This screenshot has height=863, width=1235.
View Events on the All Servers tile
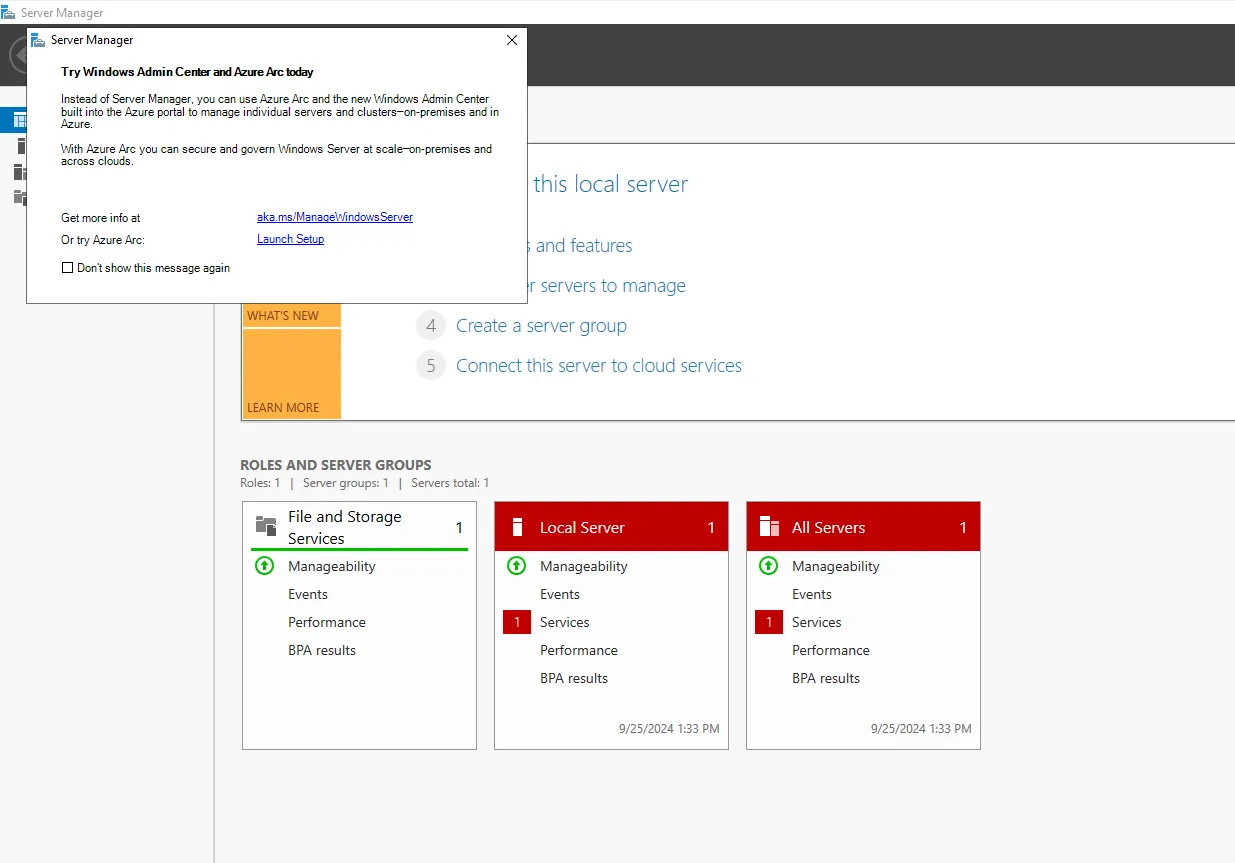pos(811,593)
